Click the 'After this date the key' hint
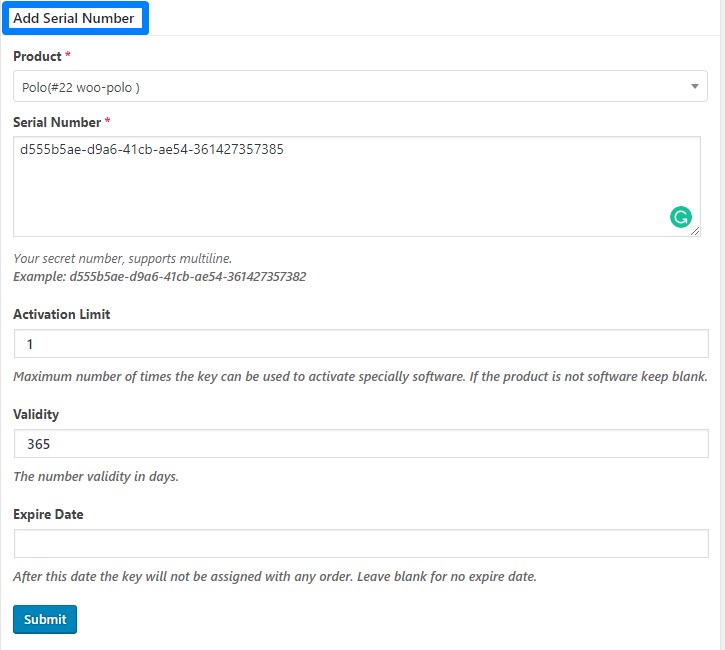 point(275,576)
